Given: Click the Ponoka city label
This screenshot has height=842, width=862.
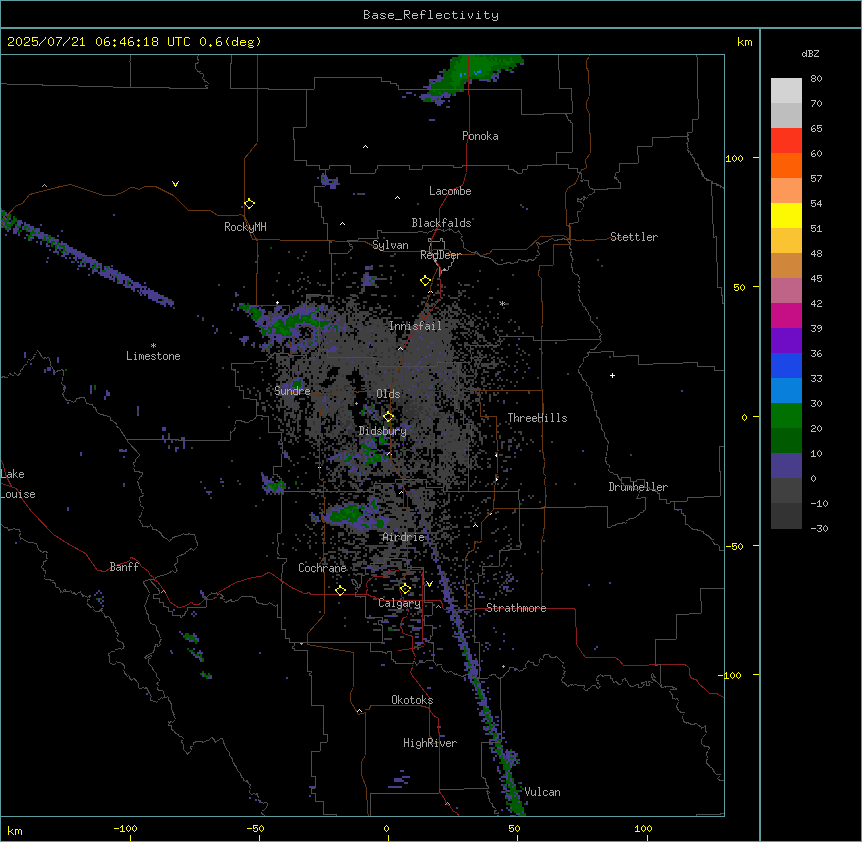Looking at the screenshot, I should [480, 136].
